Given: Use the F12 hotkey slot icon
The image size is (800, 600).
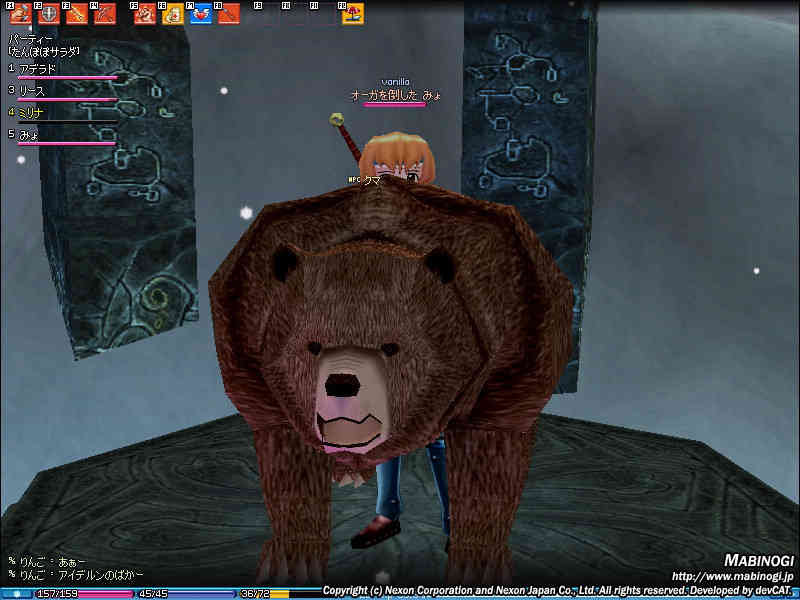Looking at the screenshot, I should 353,14.
